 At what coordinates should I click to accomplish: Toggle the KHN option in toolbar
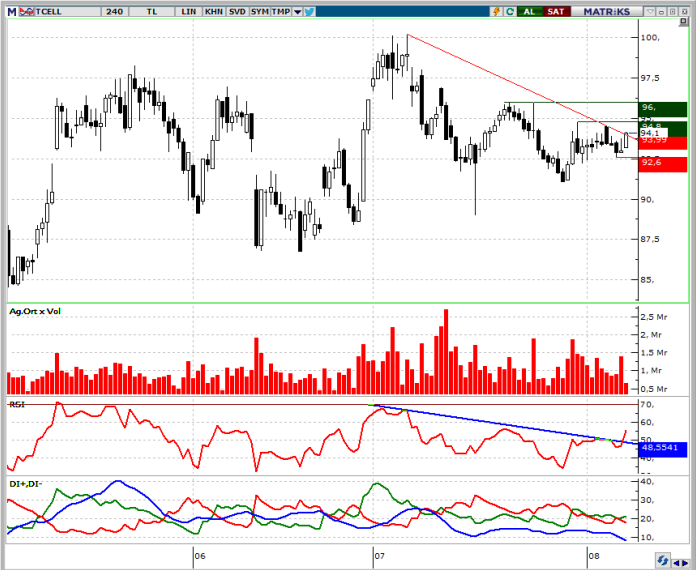tap(212, 11)
